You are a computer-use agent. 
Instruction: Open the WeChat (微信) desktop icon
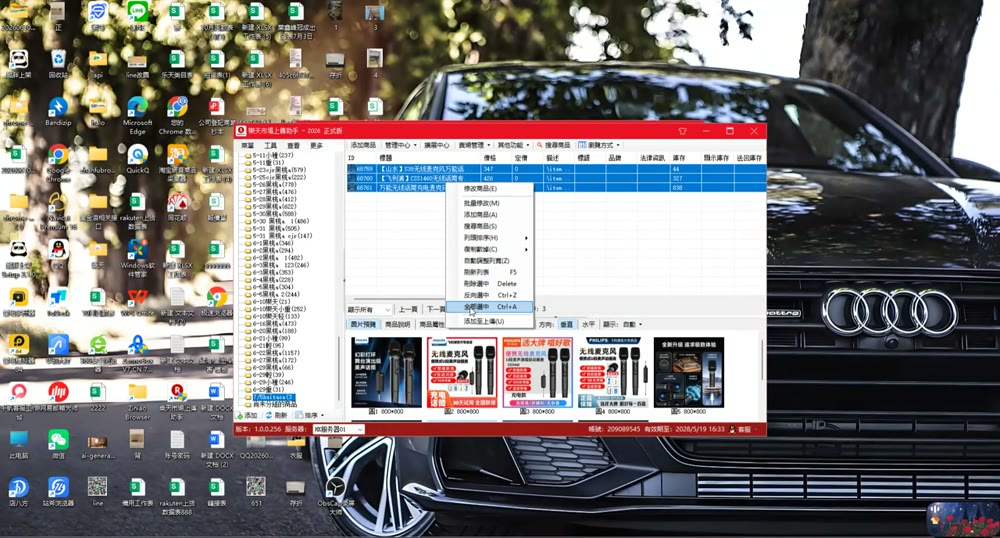(x=58, y=440)
